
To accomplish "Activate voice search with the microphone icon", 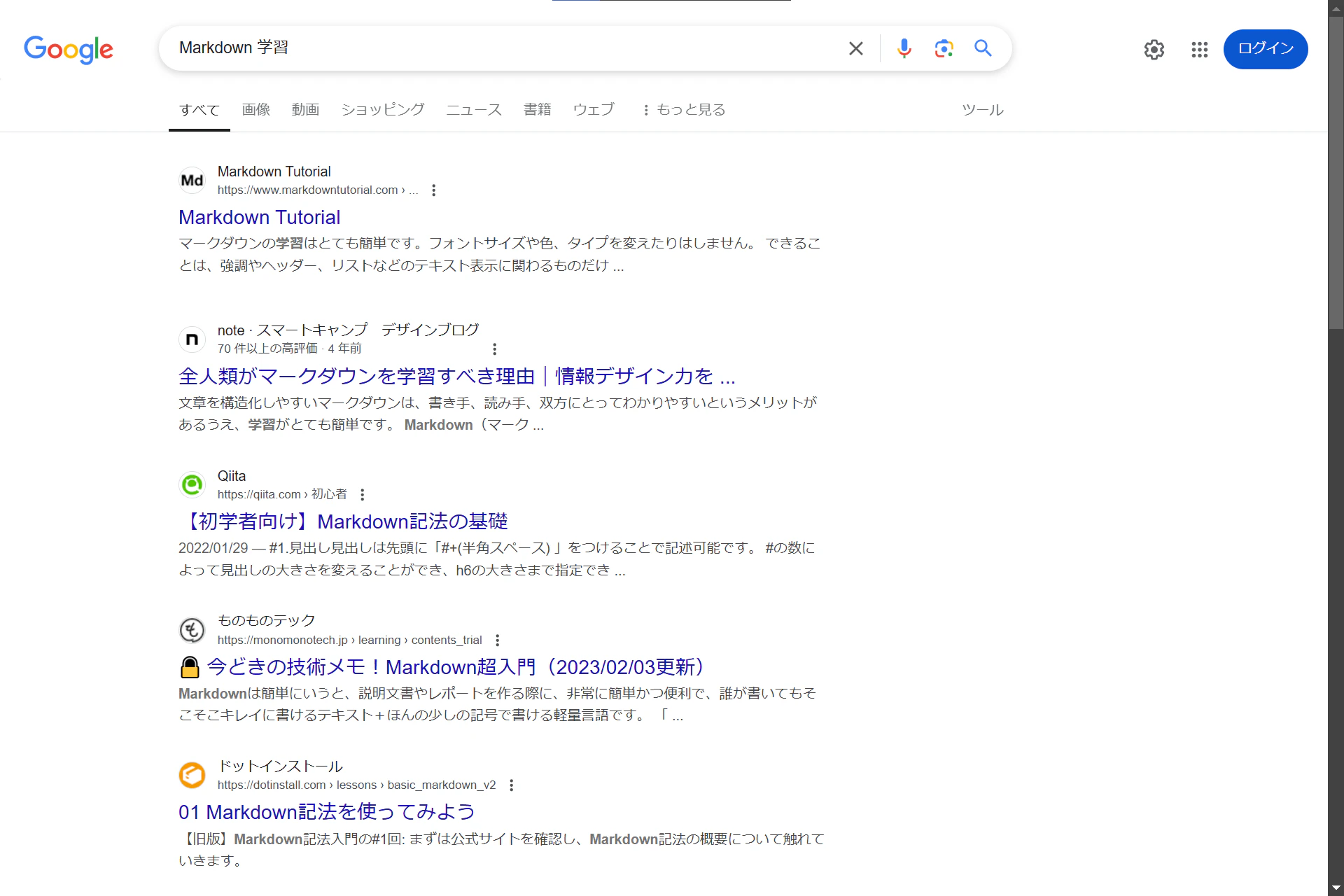I will click(x=904, y=48).
